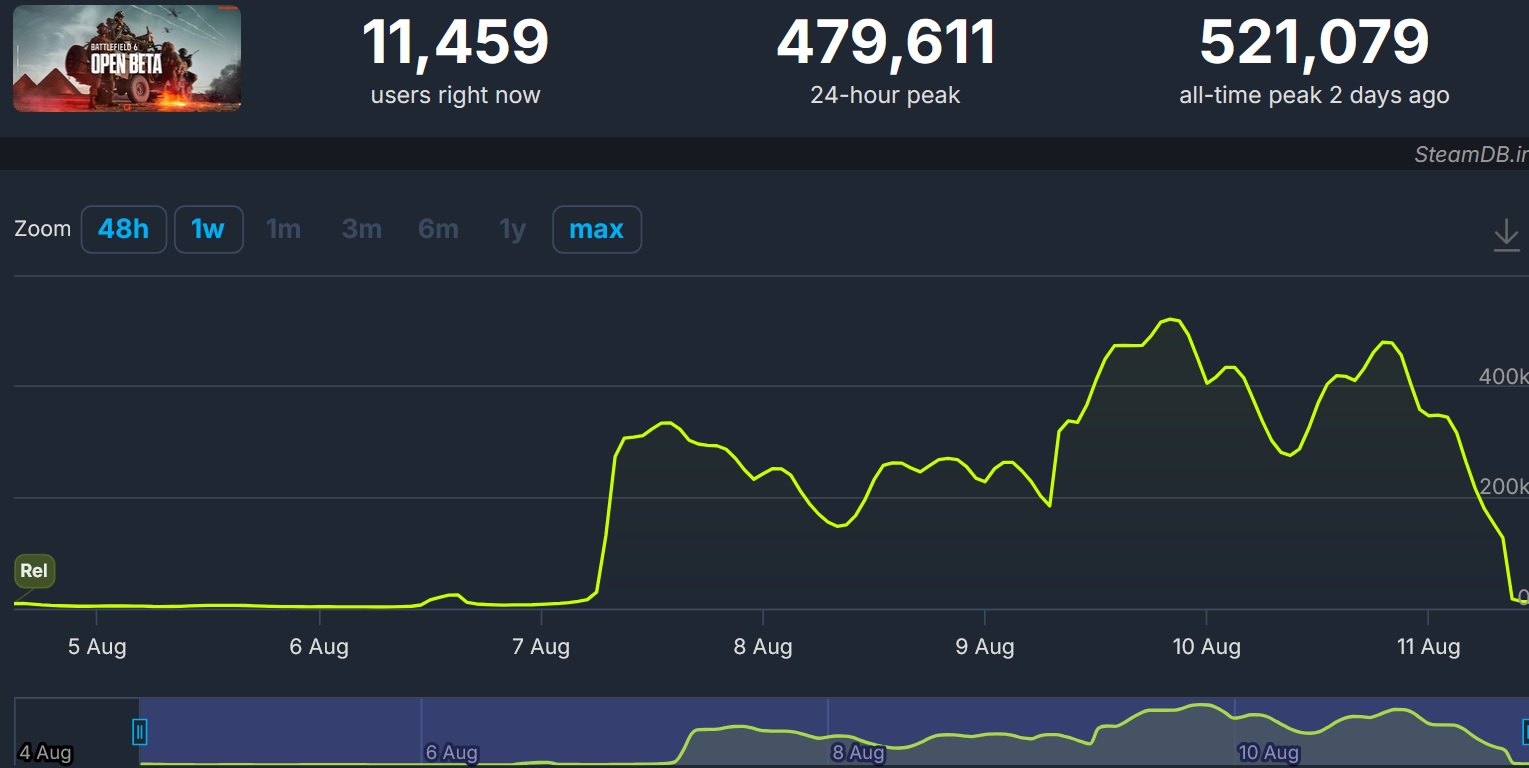Click the 7 Aug axis label
The image size is (1529, 768).
[x=541, y=647]
